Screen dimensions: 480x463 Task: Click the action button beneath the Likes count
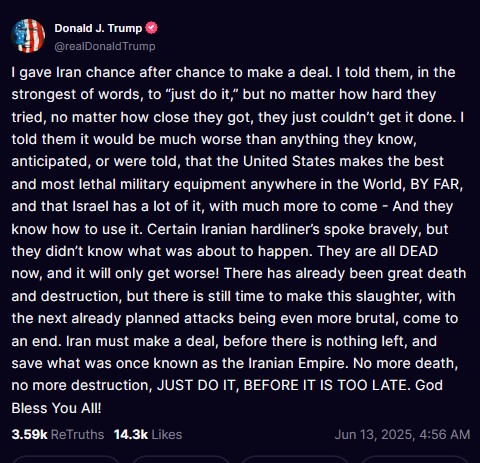pos(181,459)
